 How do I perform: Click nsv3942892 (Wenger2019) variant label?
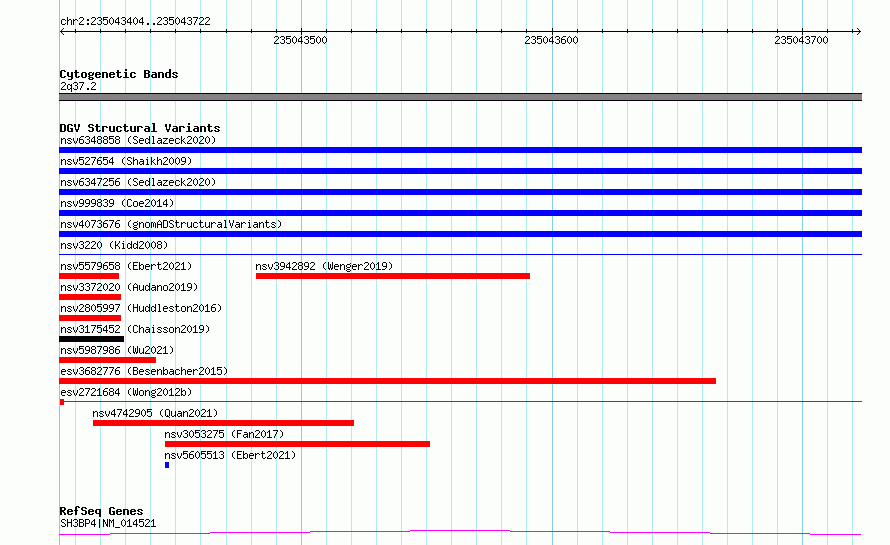click(324, 266)
